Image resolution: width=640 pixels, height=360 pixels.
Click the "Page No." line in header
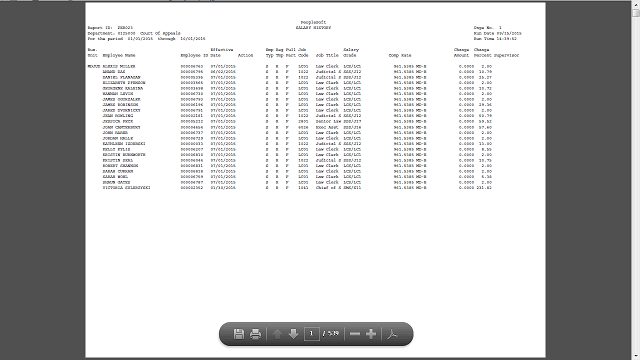pos(488,28)
